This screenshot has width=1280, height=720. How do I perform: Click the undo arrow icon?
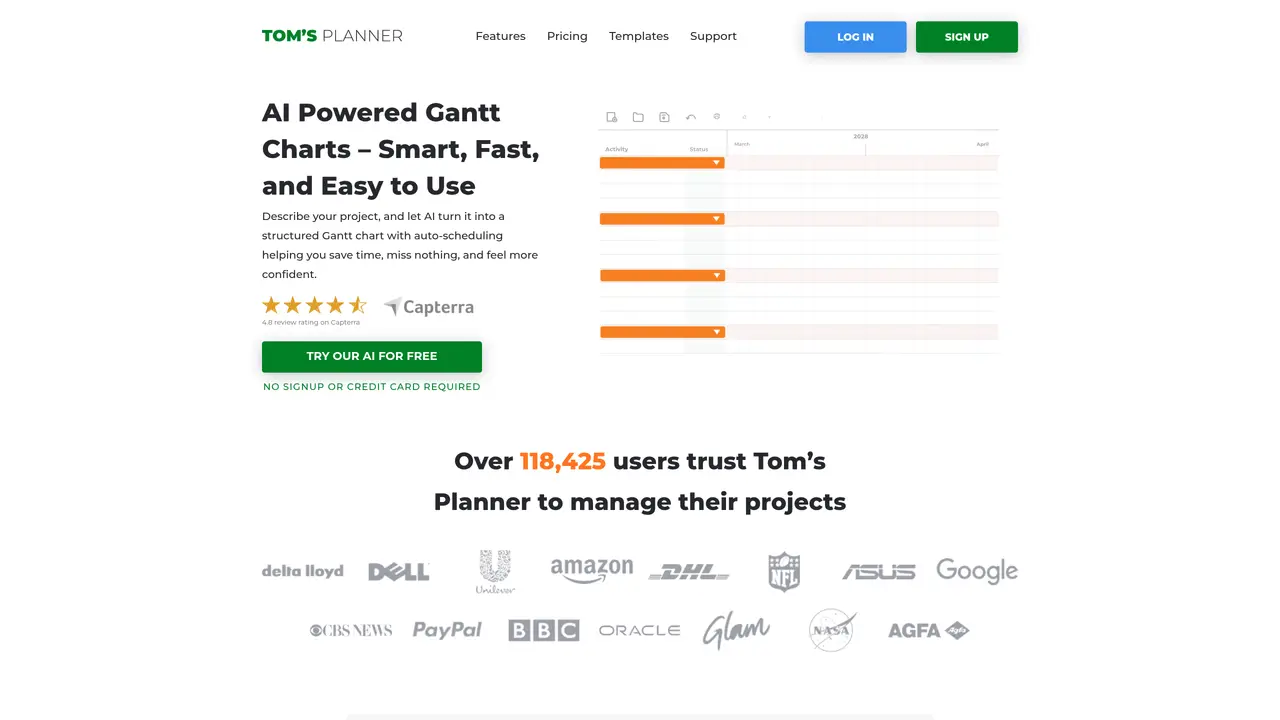point(691,117)
